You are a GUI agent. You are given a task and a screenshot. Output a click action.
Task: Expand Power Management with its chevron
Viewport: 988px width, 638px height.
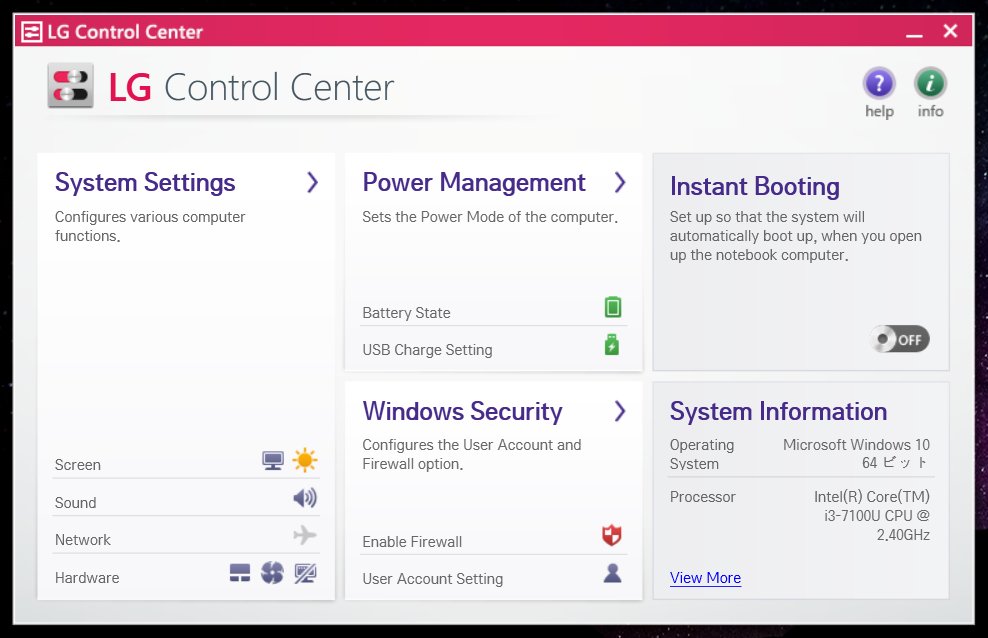point(620,183)
